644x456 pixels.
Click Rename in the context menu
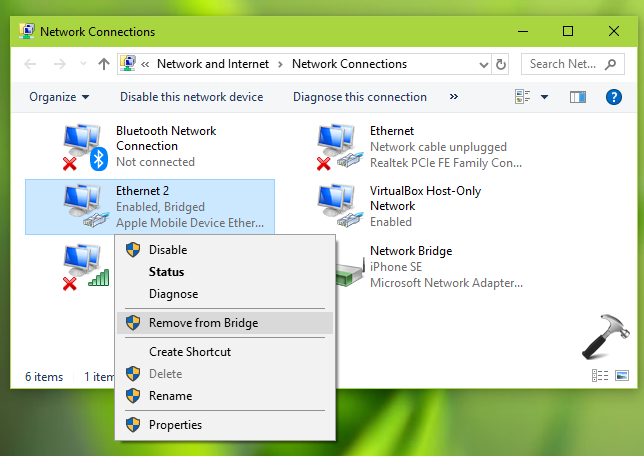click(170, 396)
